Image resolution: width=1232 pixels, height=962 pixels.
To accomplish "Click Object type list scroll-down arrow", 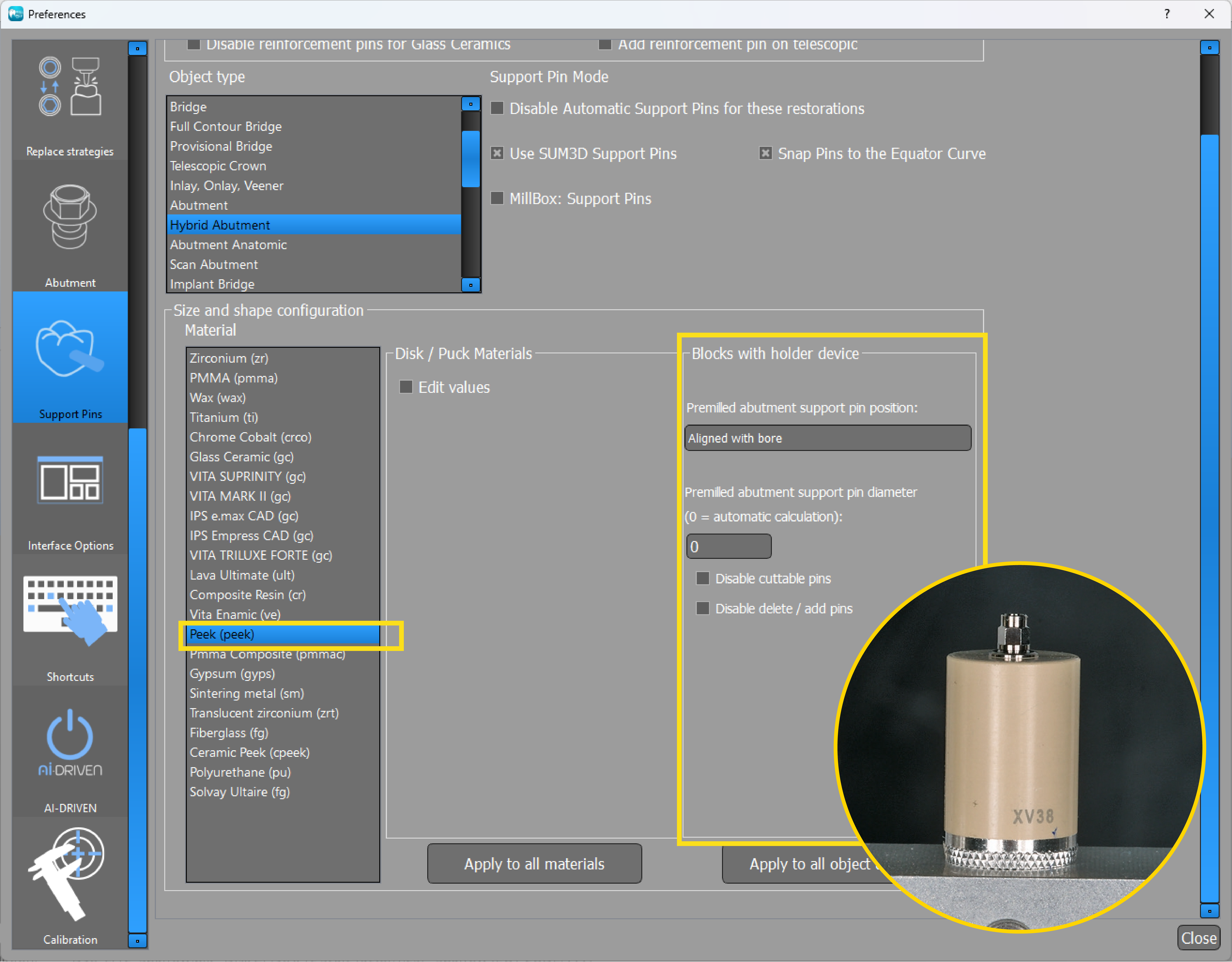I will 471,285.
